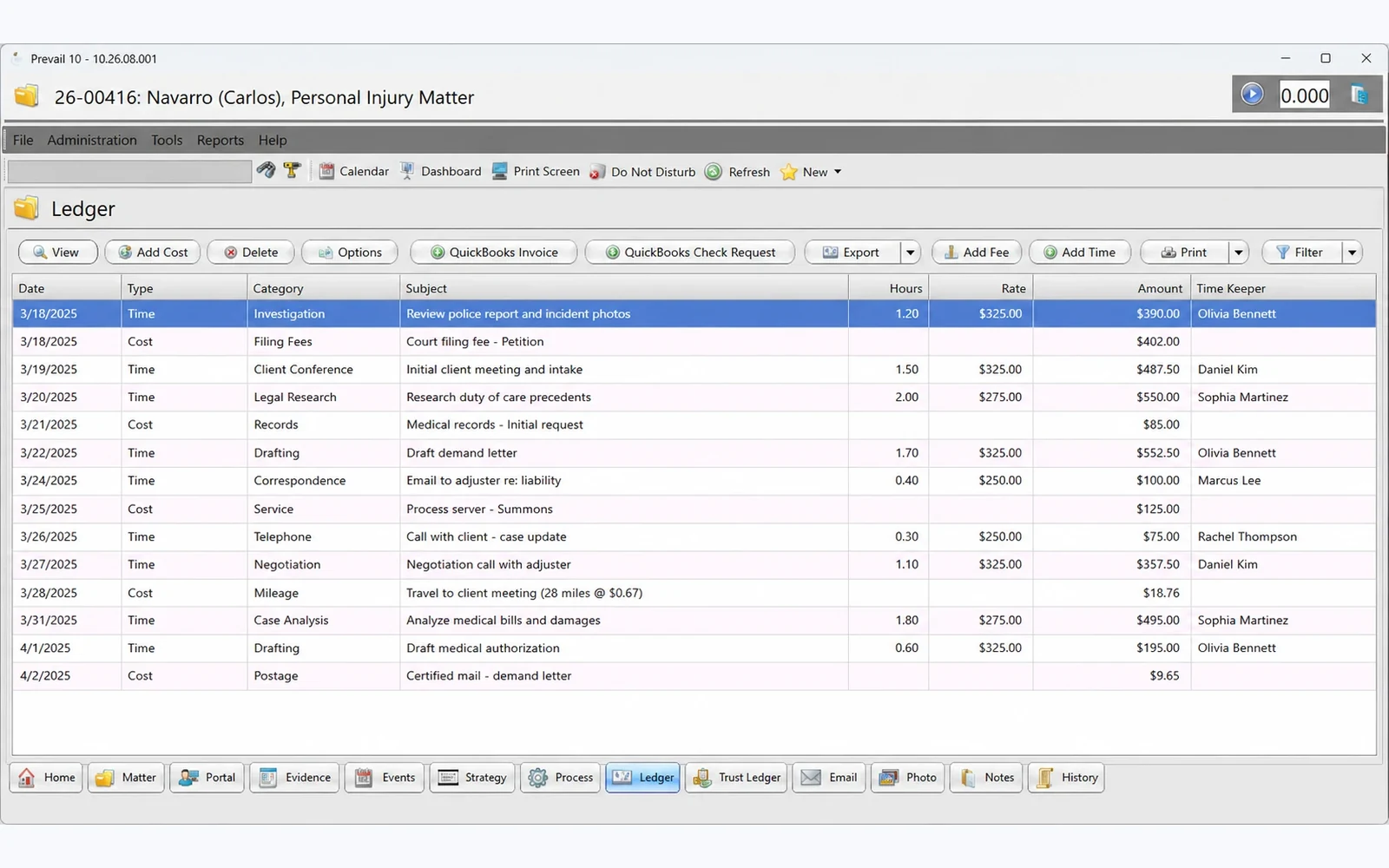Screen dimensions: 1389x868
Task: Print the ledger
Action: (1184, 252)
